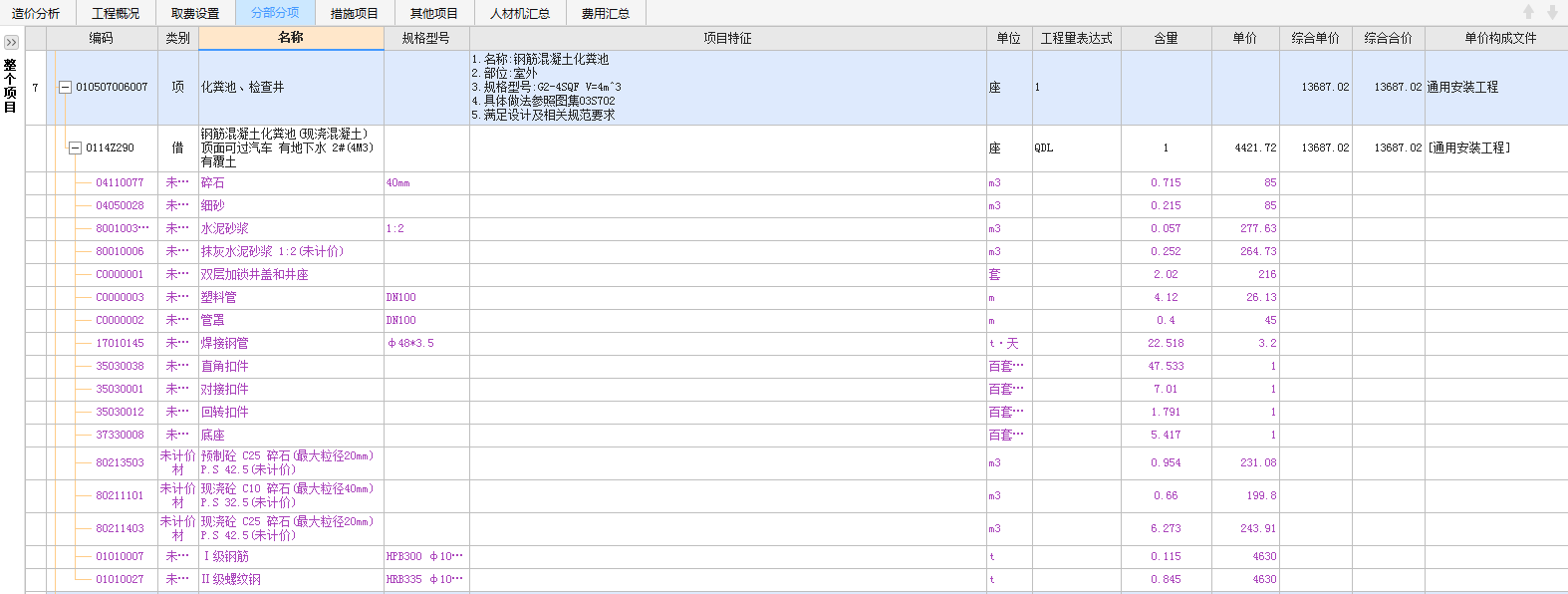
Task: Click the 综合单价 column header
Action: 1315,38
